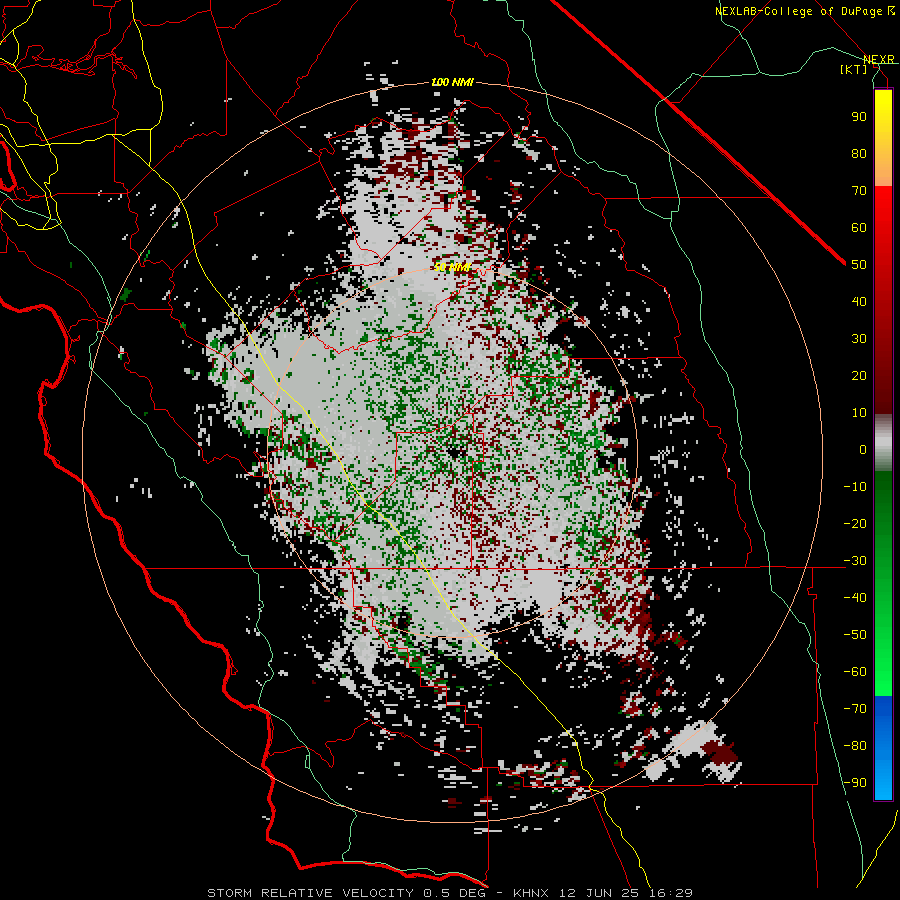Click the 20 knots legend value
Screen dimensions: 900x900
pos(859,375)
